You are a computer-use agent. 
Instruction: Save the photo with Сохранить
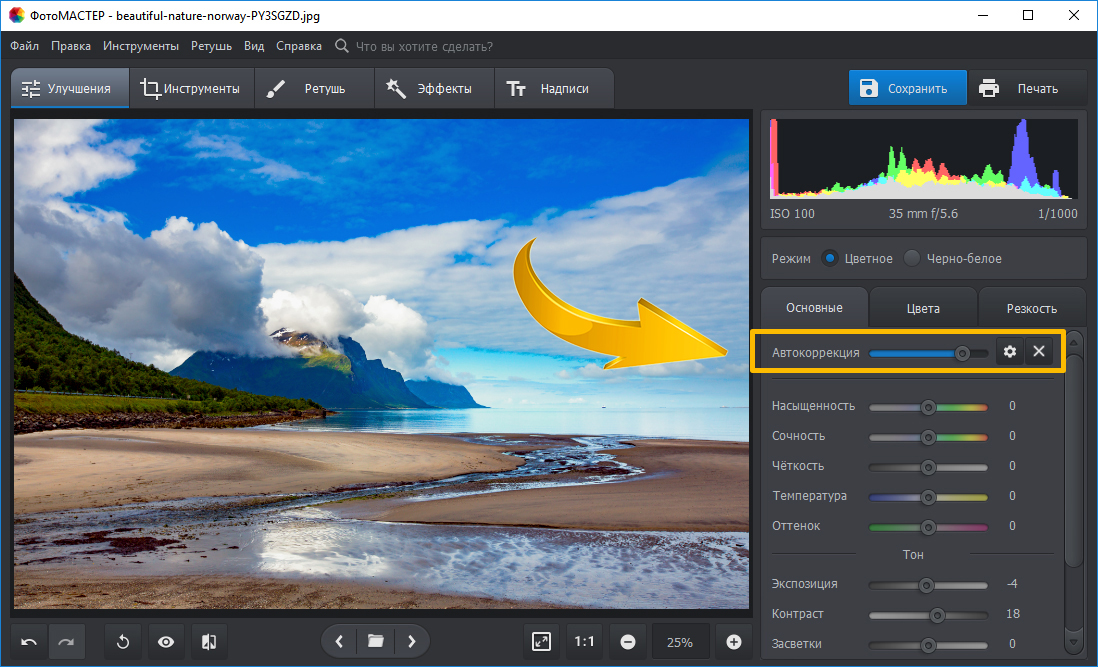click(908, 88)
